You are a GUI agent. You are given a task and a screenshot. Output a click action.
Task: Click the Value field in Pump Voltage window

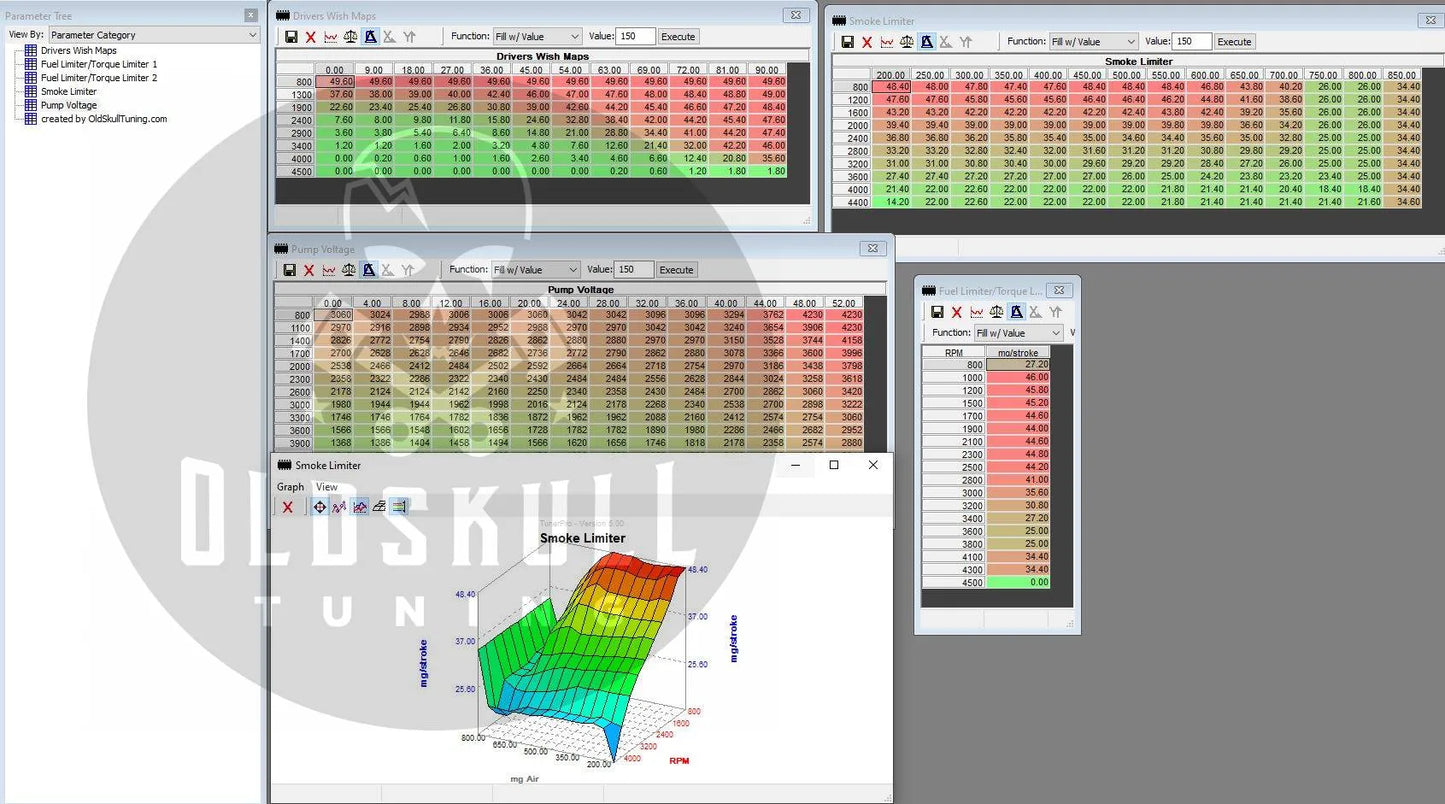pos(634,270)
